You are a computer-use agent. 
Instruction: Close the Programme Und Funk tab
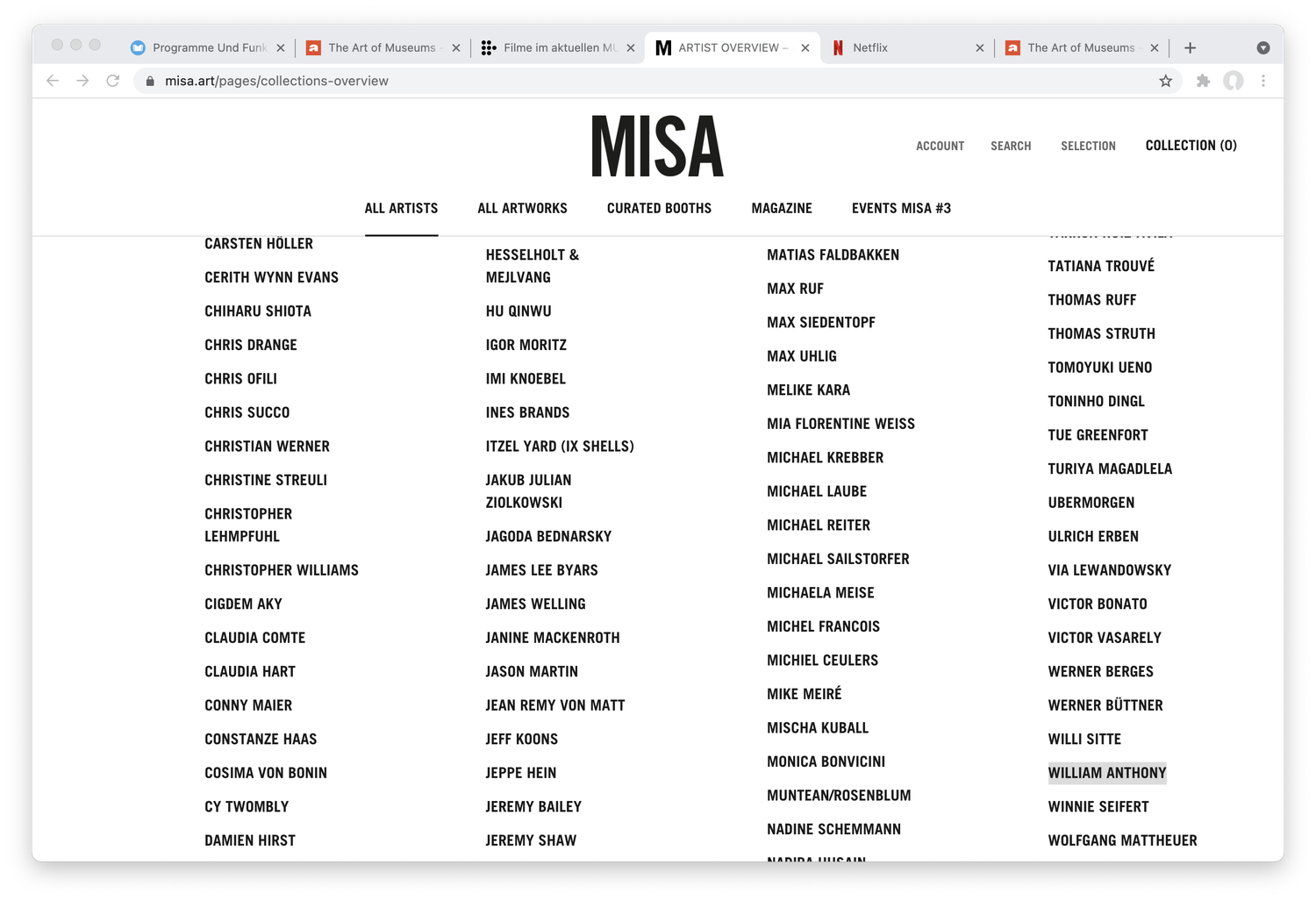(x=281, y=48)
